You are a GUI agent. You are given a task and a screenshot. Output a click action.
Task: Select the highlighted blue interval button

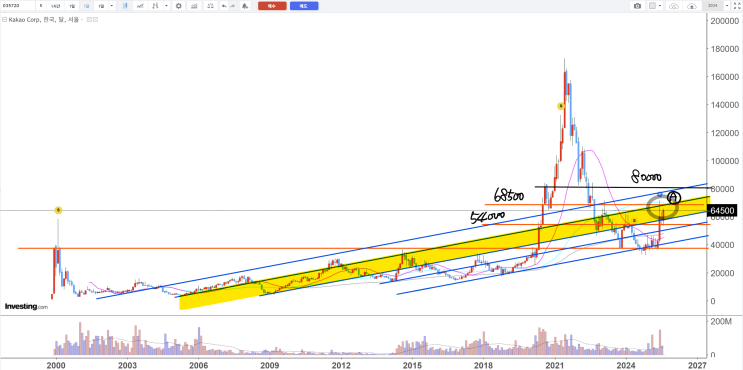86,6
